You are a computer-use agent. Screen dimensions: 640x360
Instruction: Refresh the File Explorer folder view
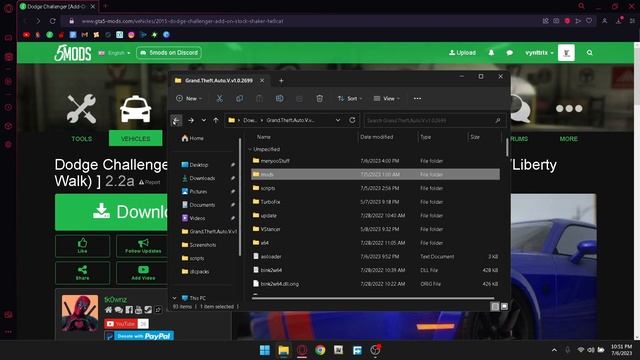point(352,120)
